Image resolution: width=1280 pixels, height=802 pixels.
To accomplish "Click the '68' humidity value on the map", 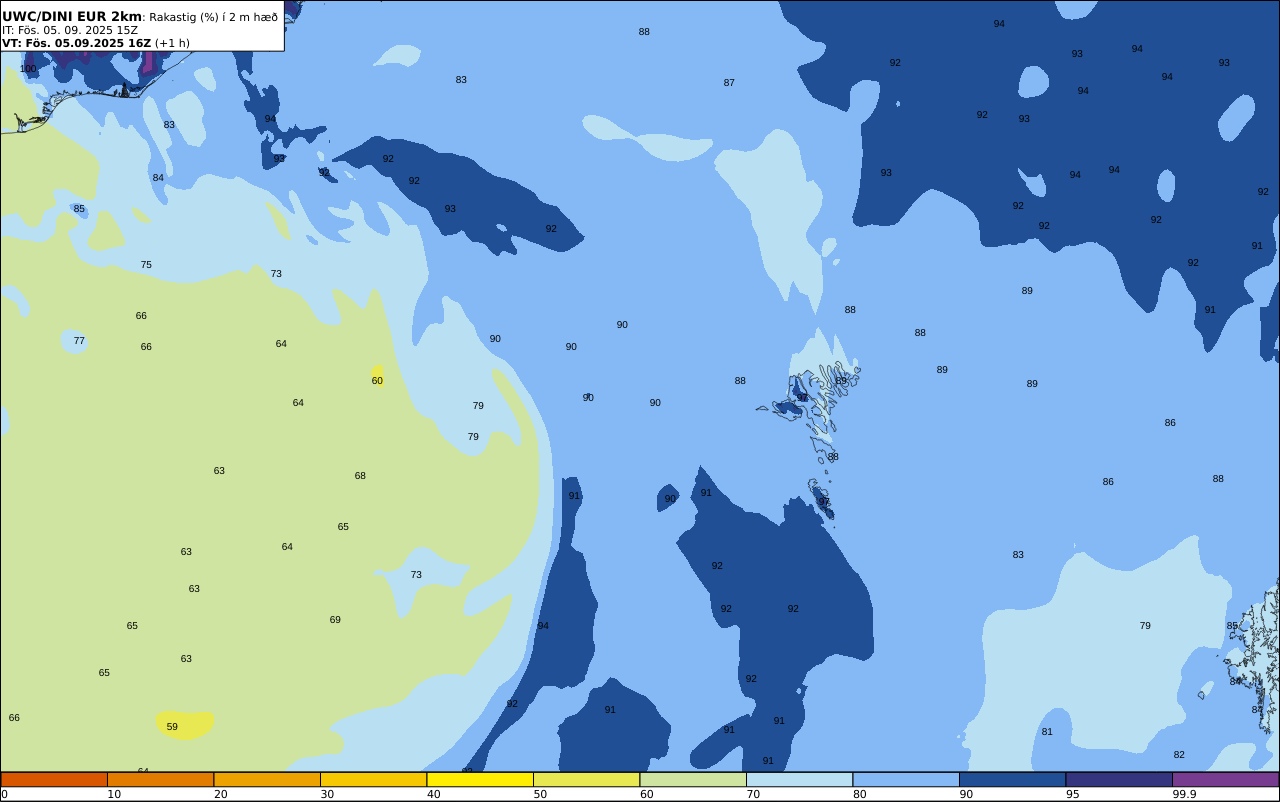I will tap(360, 476).
